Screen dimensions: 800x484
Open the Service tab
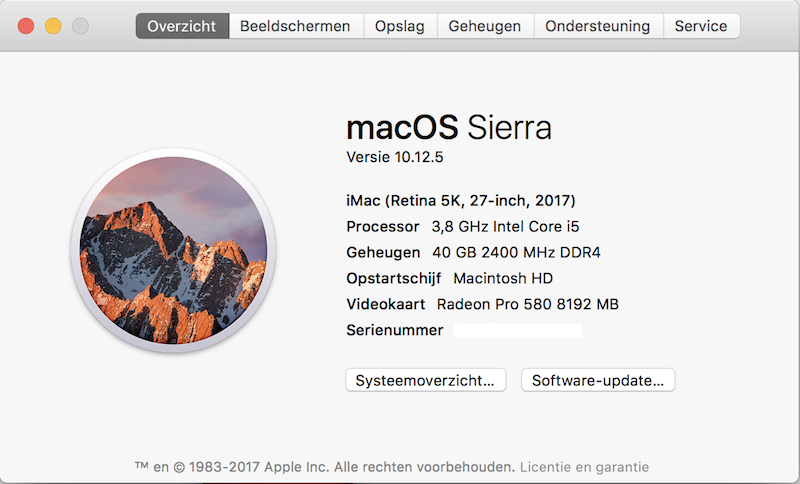(701, 26)
